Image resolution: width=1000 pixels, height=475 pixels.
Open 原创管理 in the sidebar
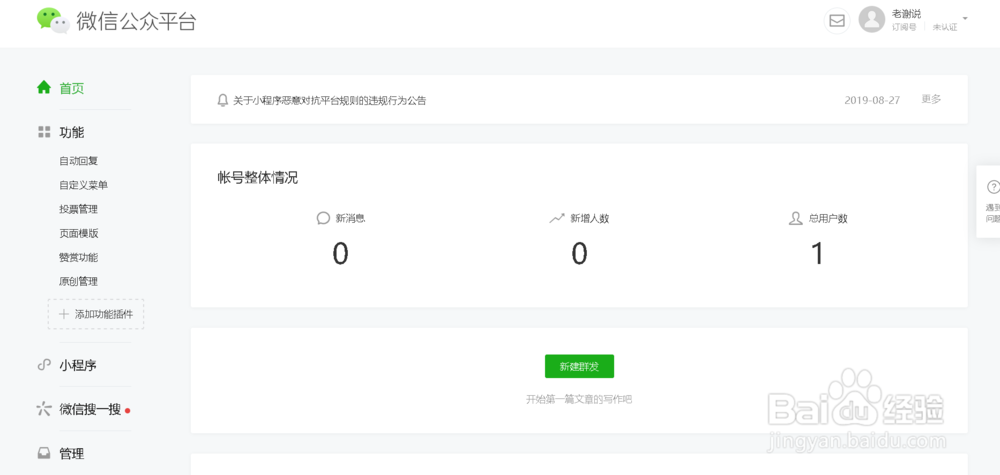tap(78, 281)
